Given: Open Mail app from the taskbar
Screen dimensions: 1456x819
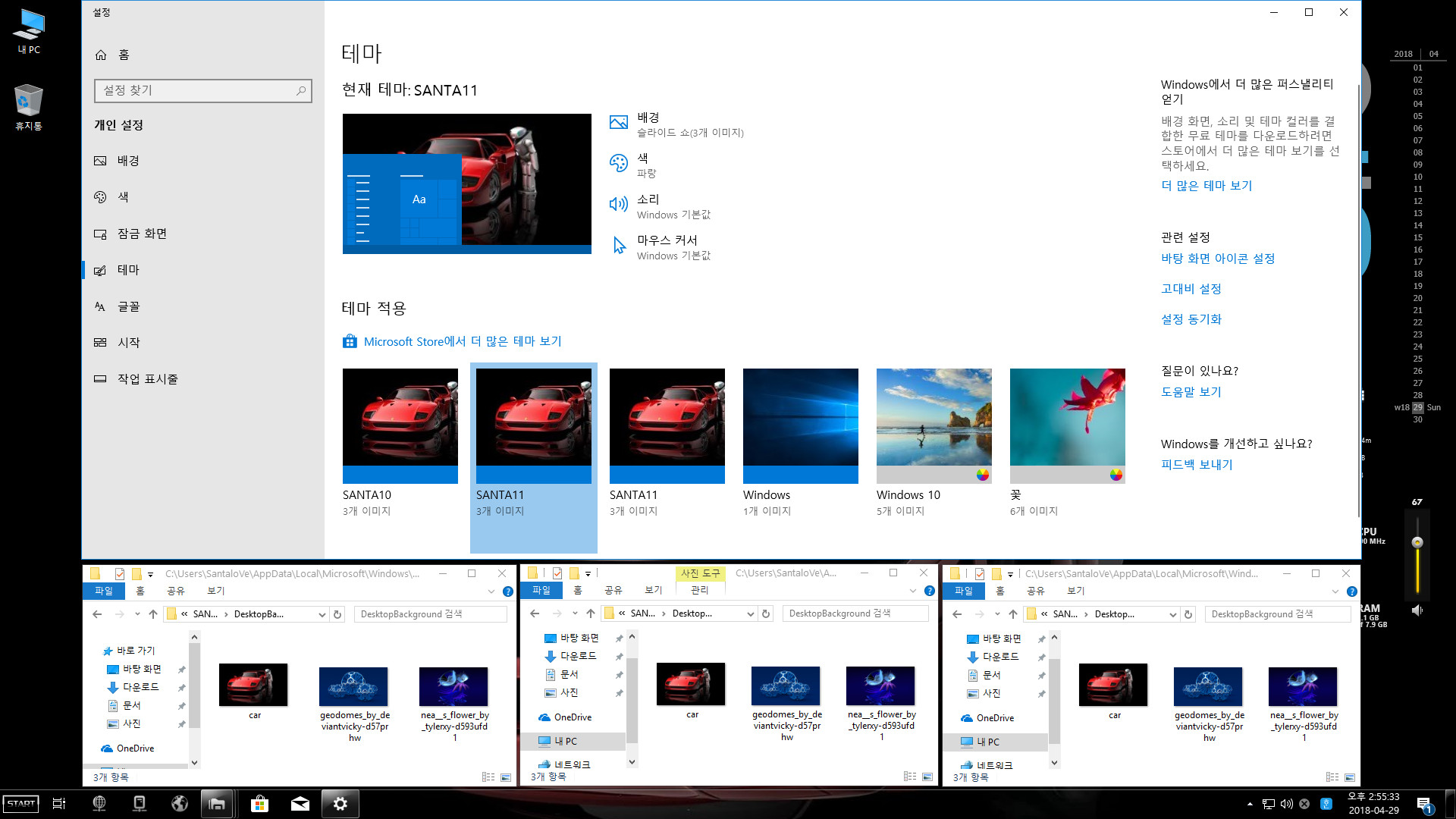Looking at the screenshot, I should pyautogui.click(x=300, y=804).
